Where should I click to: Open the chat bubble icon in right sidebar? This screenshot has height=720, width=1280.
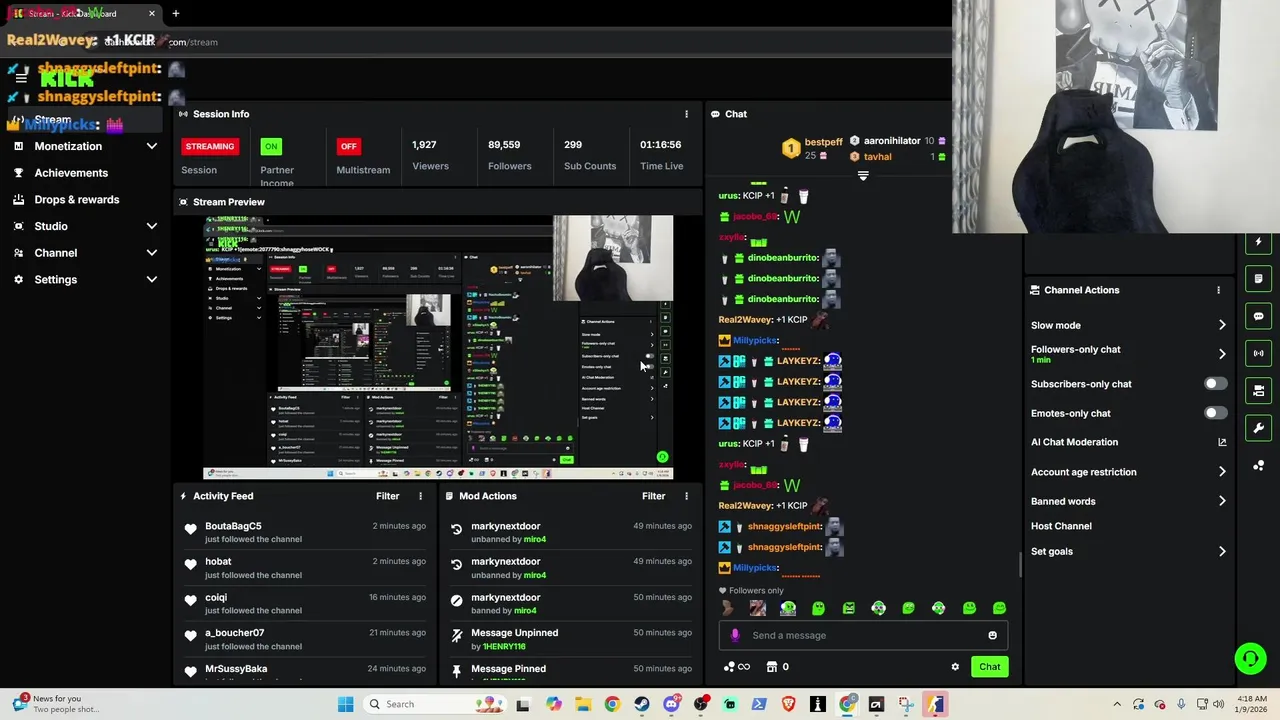point(1259,316)
